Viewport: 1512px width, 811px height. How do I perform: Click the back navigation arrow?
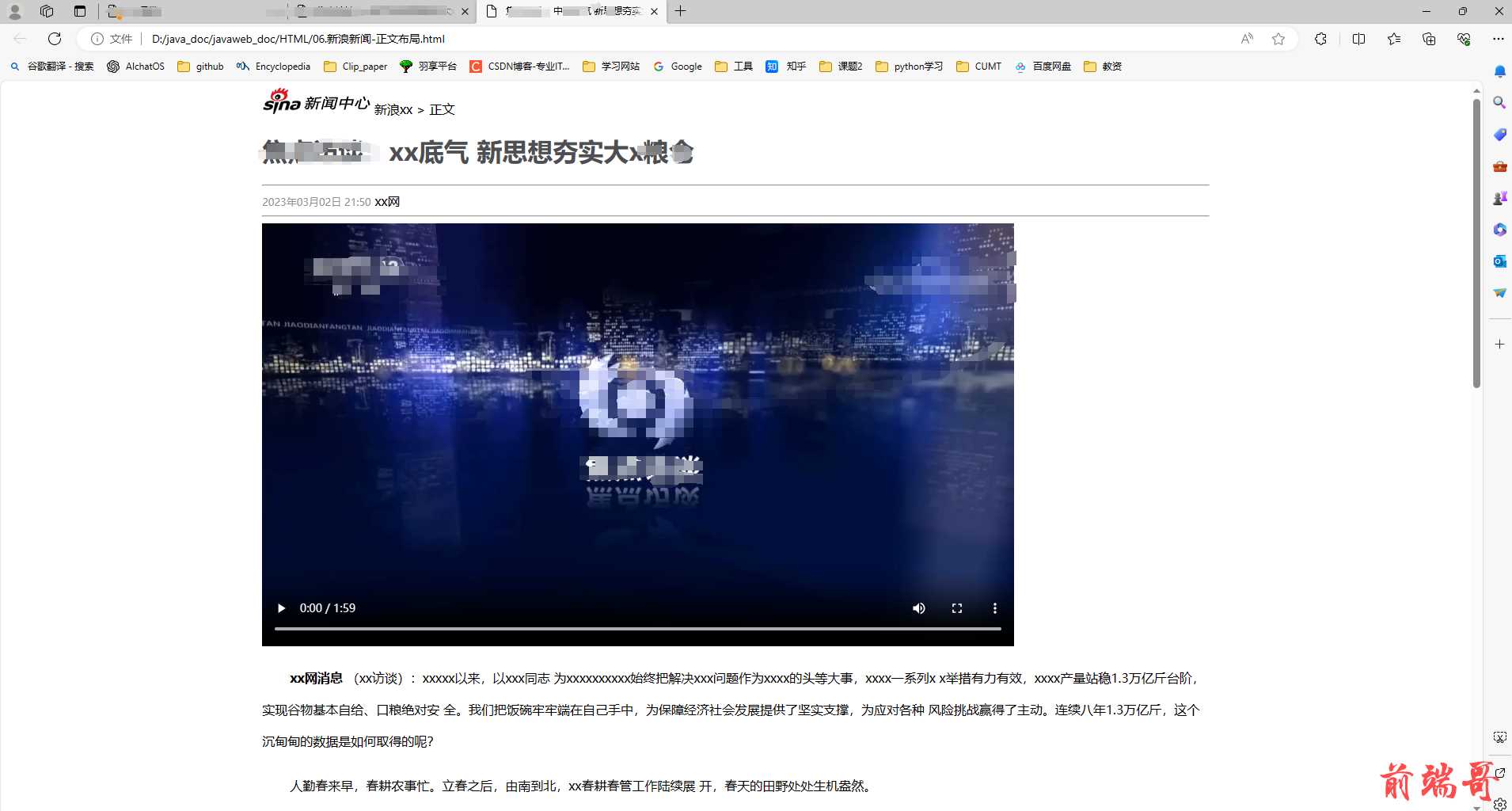click(x=21, y=39)
